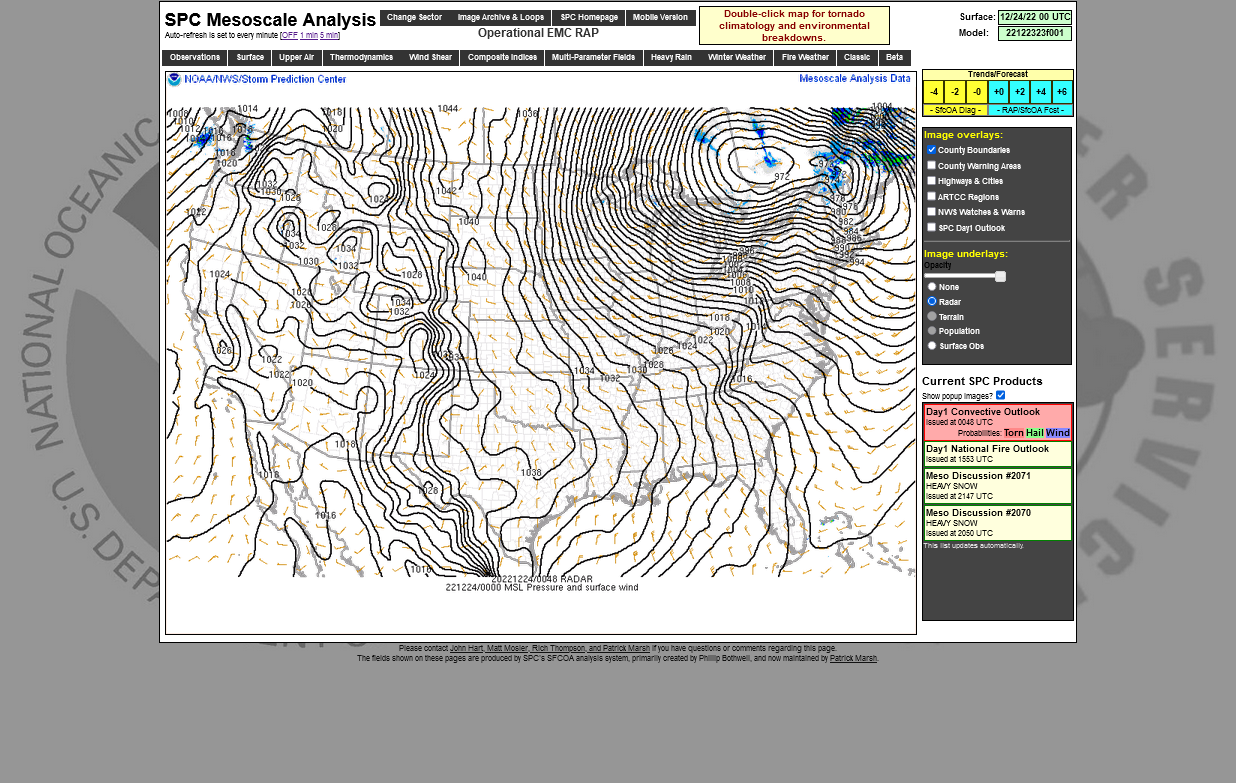Click the NOAA logo icon on the map
Image resolution: width=1236 pixels, height=783 pixels.
[174, 79]
